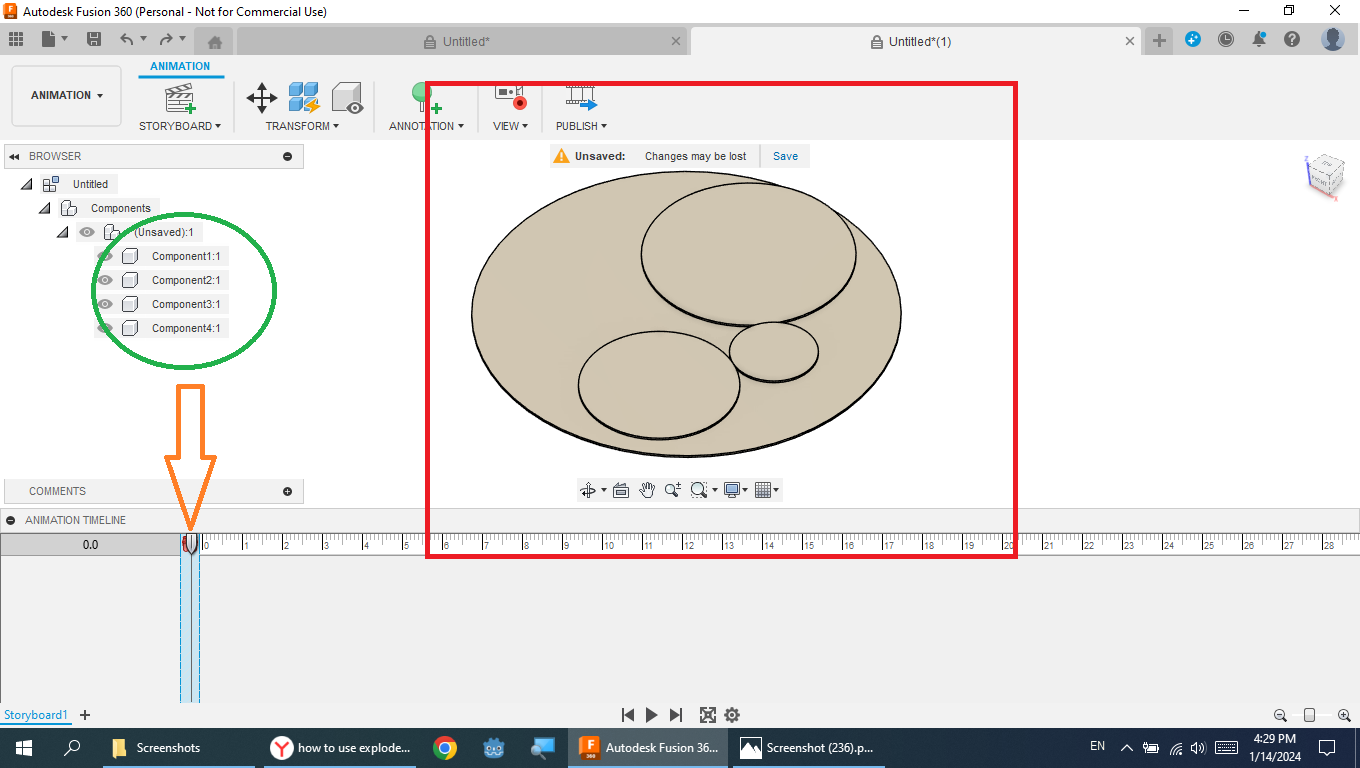Collapse the Components tree node
This screenshot has height=768, width=1360.
click(x=44, y=208)
